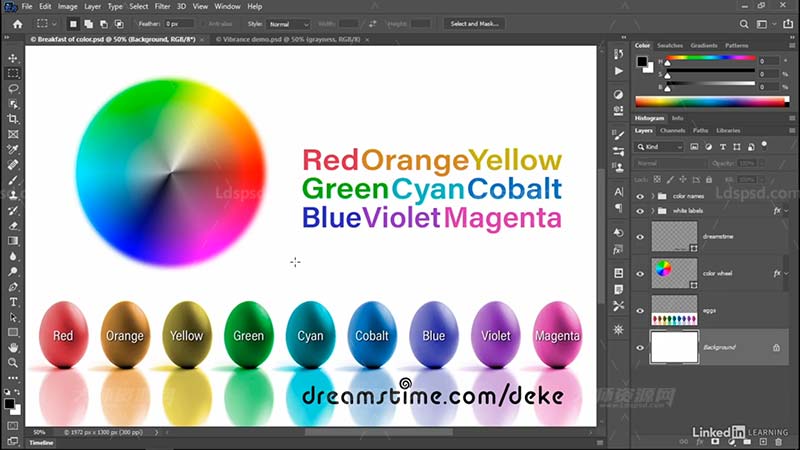This screenshot has width=800, height=450.
Task: Select the Gradient tool
Action: click(13, 241)
